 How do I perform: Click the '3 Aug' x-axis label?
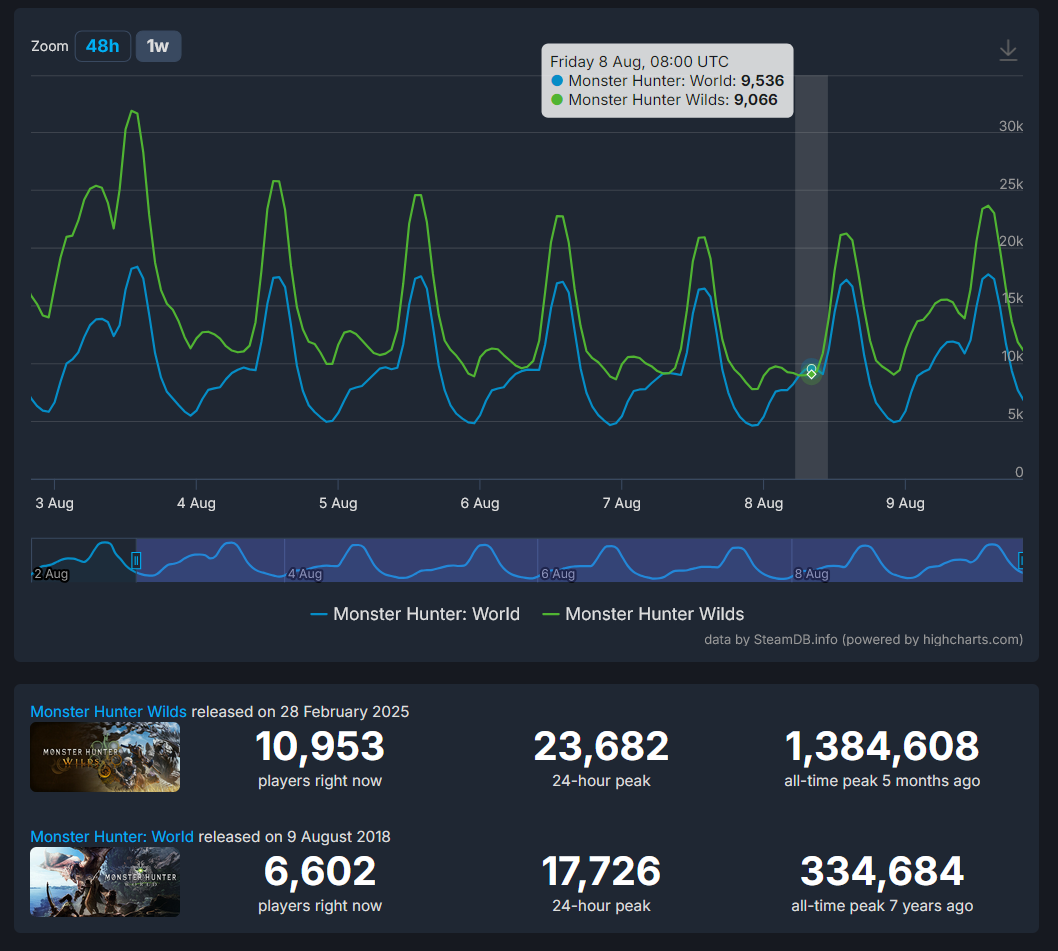point(55,503)
